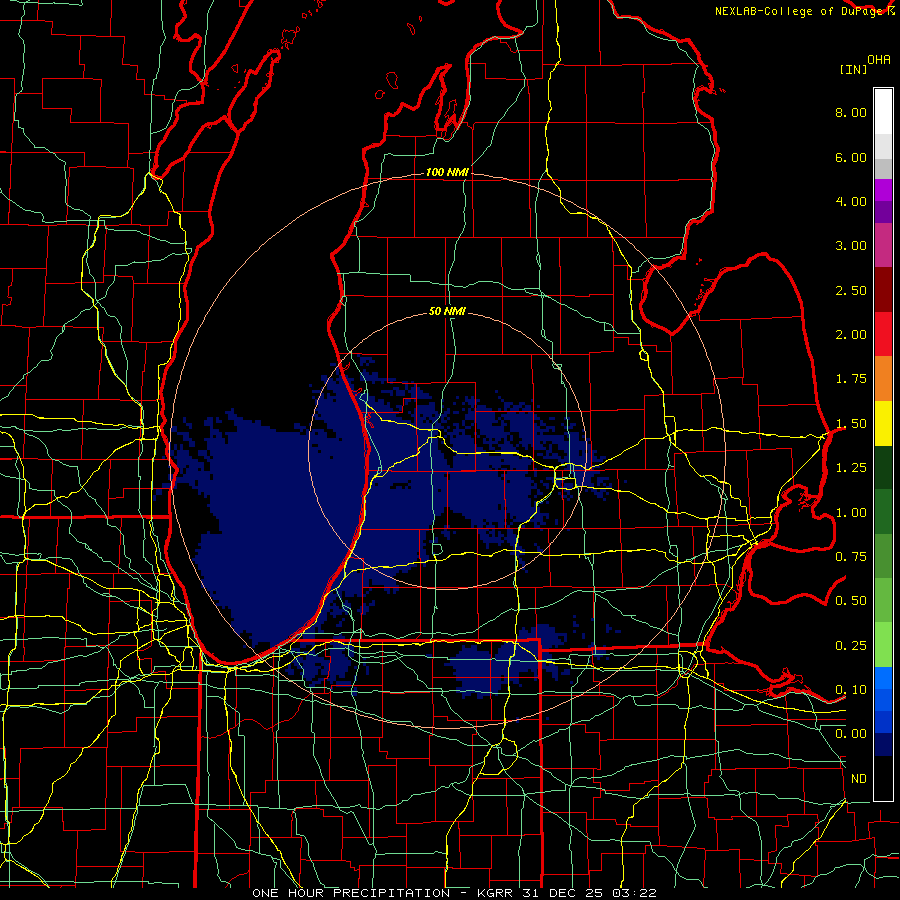Click the ND legend label
Viewport: 900px width, 900px height.
[x=859, y=779]
